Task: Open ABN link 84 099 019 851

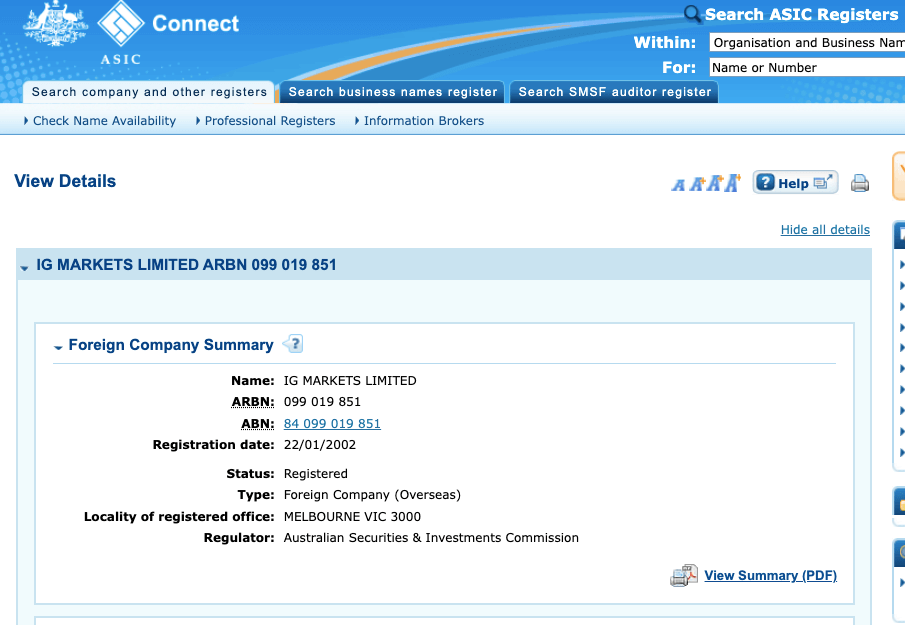Action: pyautogui.click(x=332, y=424)
